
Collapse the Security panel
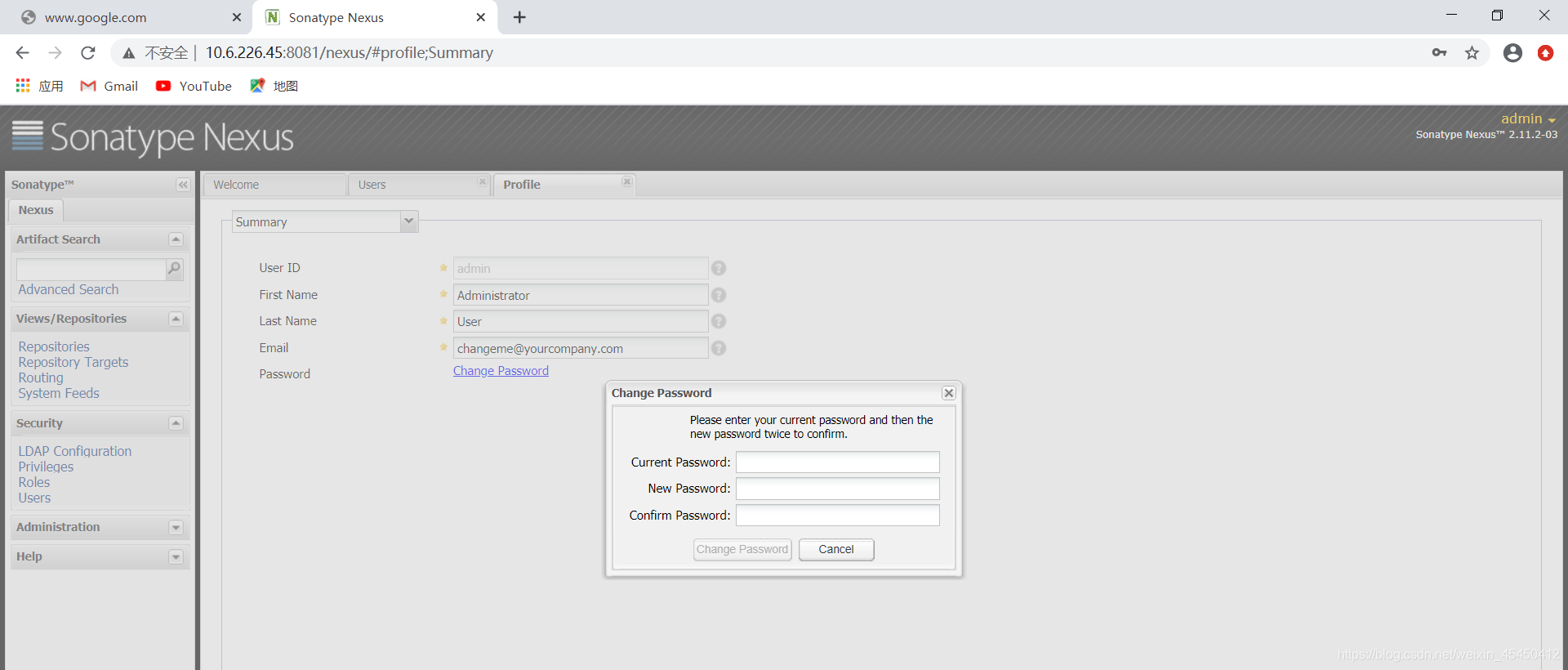pyautogui.click(x=176, y=423)
